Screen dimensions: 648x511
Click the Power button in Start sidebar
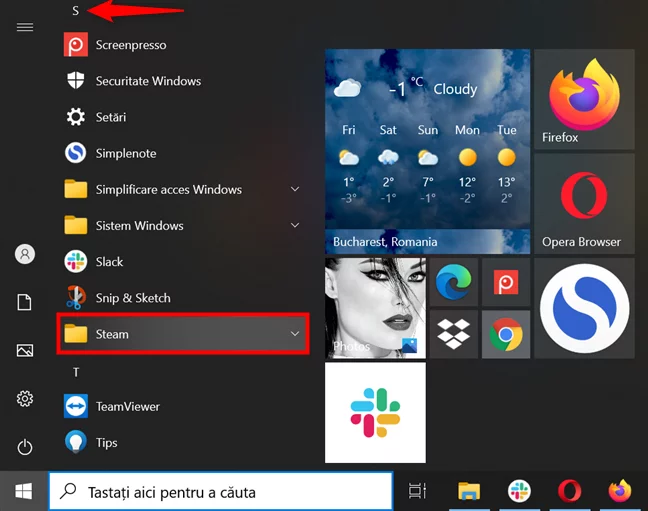25,447
